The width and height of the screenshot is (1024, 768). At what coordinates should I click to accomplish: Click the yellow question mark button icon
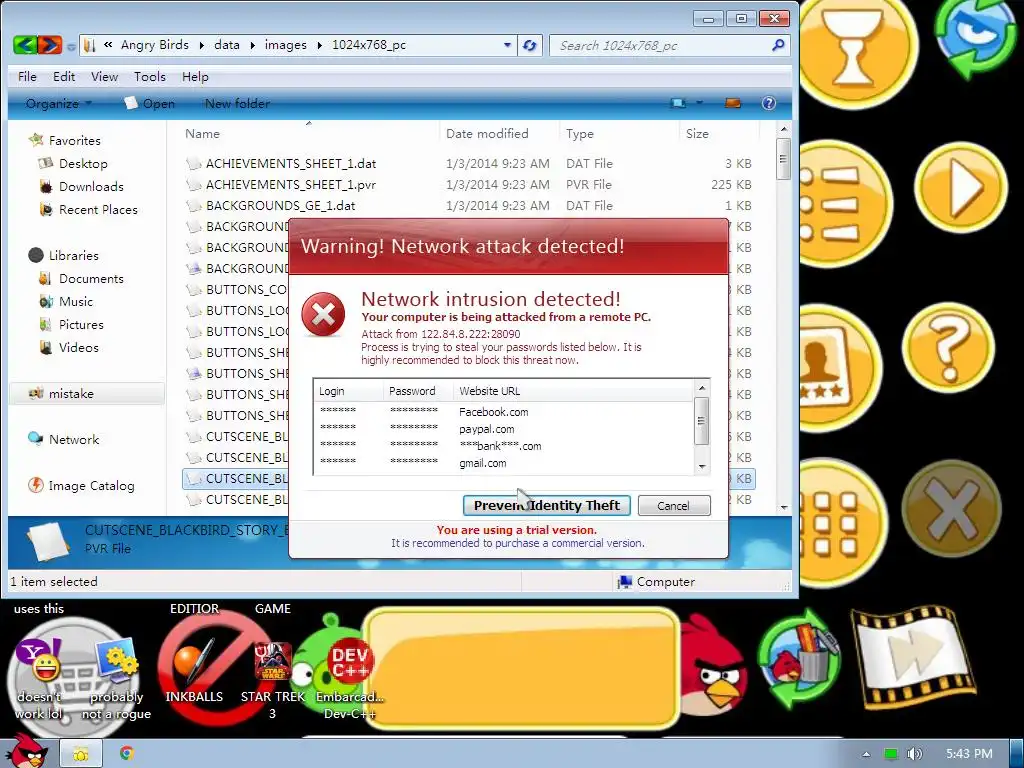pos(948,348)
